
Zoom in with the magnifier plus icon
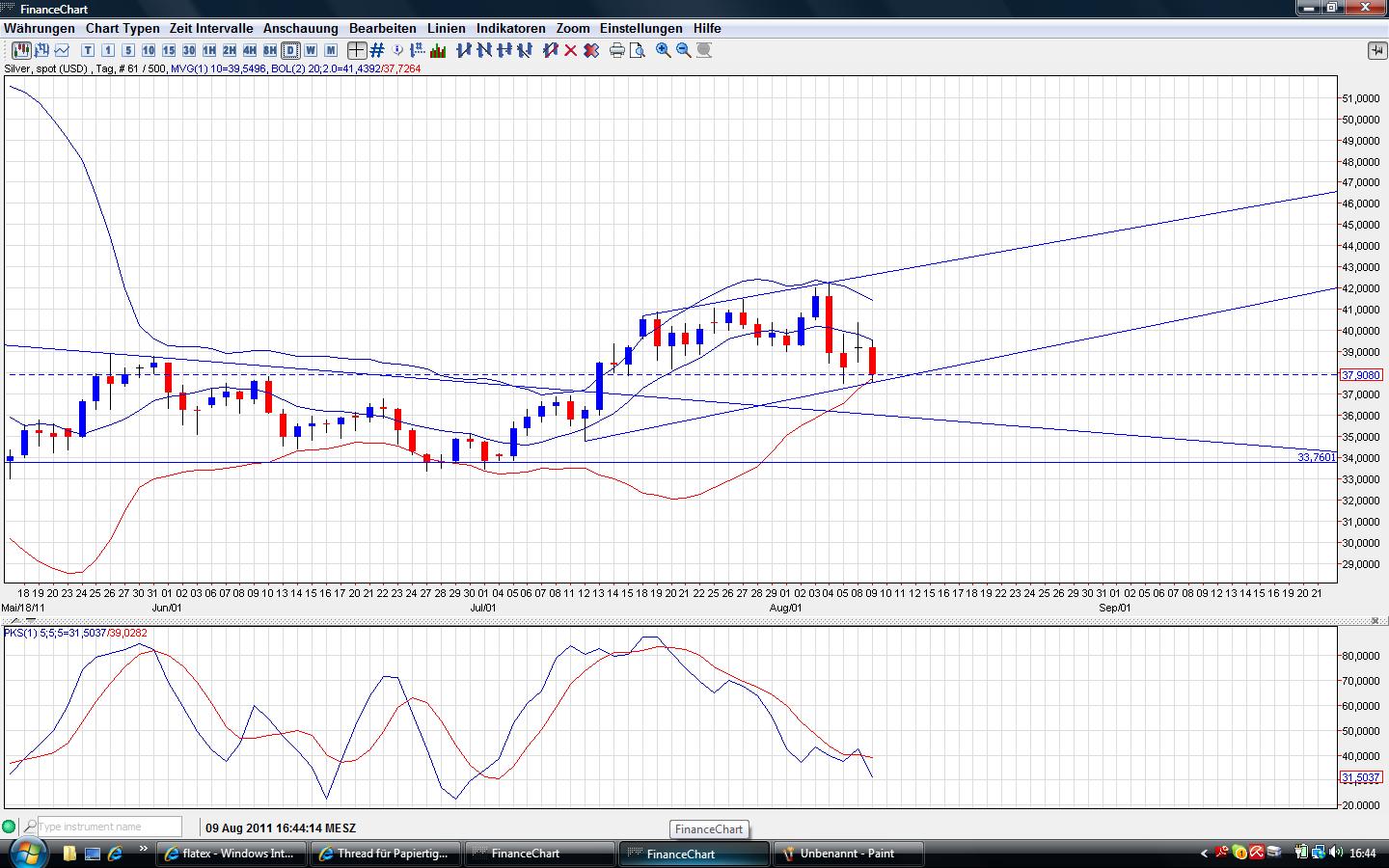click(664, 50)
